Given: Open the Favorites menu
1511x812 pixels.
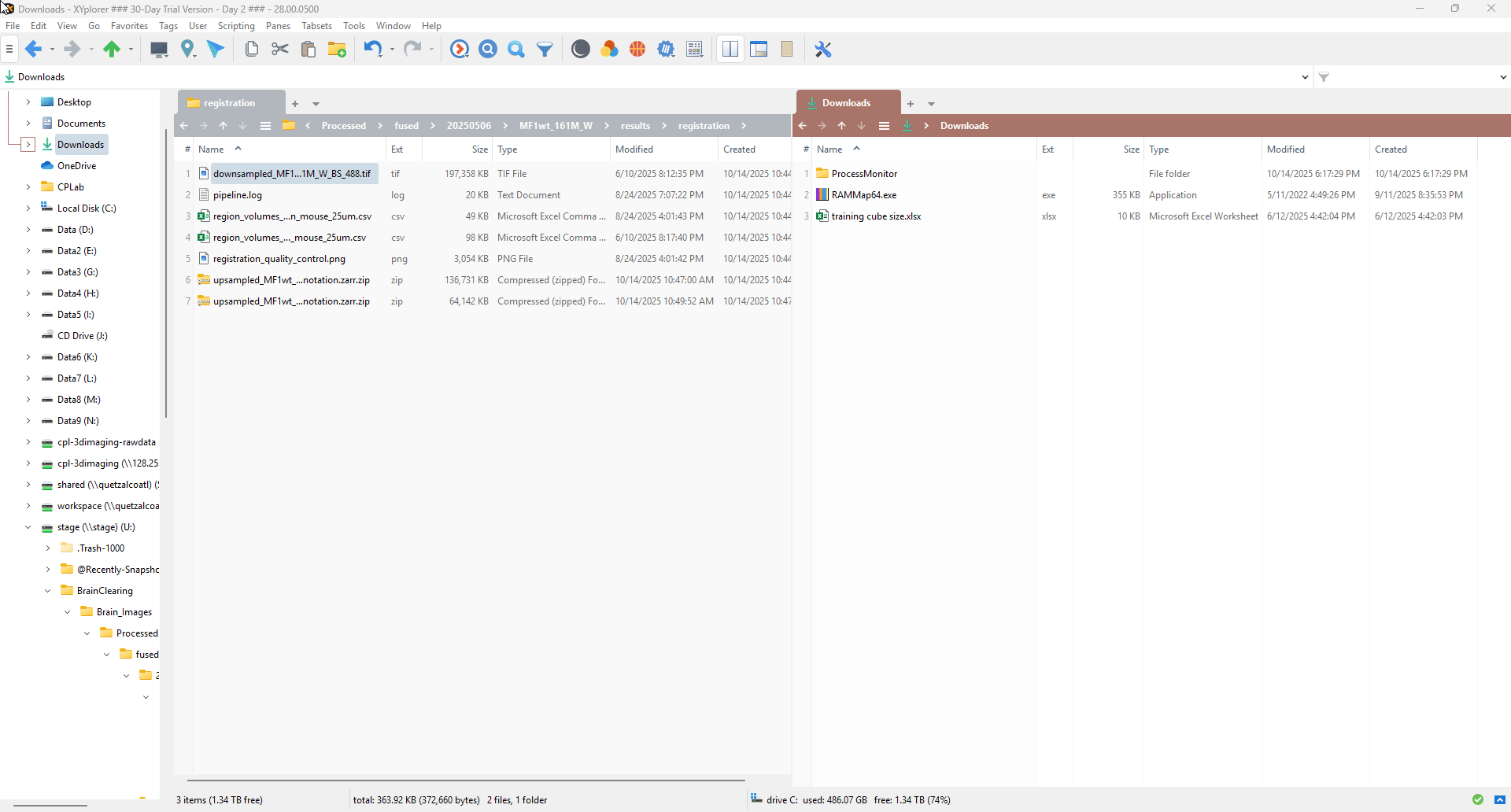Looking at the screenshot, I should coord(129,26).
